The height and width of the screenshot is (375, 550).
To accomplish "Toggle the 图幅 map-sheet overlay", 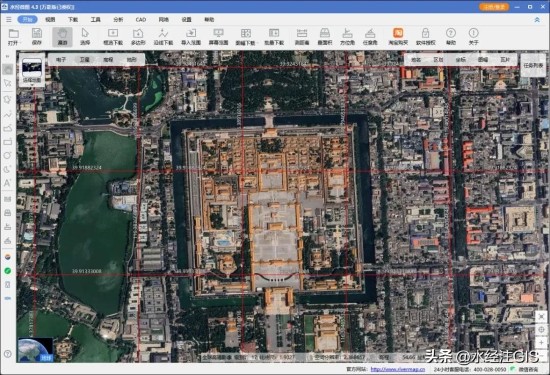I will 483,60.
